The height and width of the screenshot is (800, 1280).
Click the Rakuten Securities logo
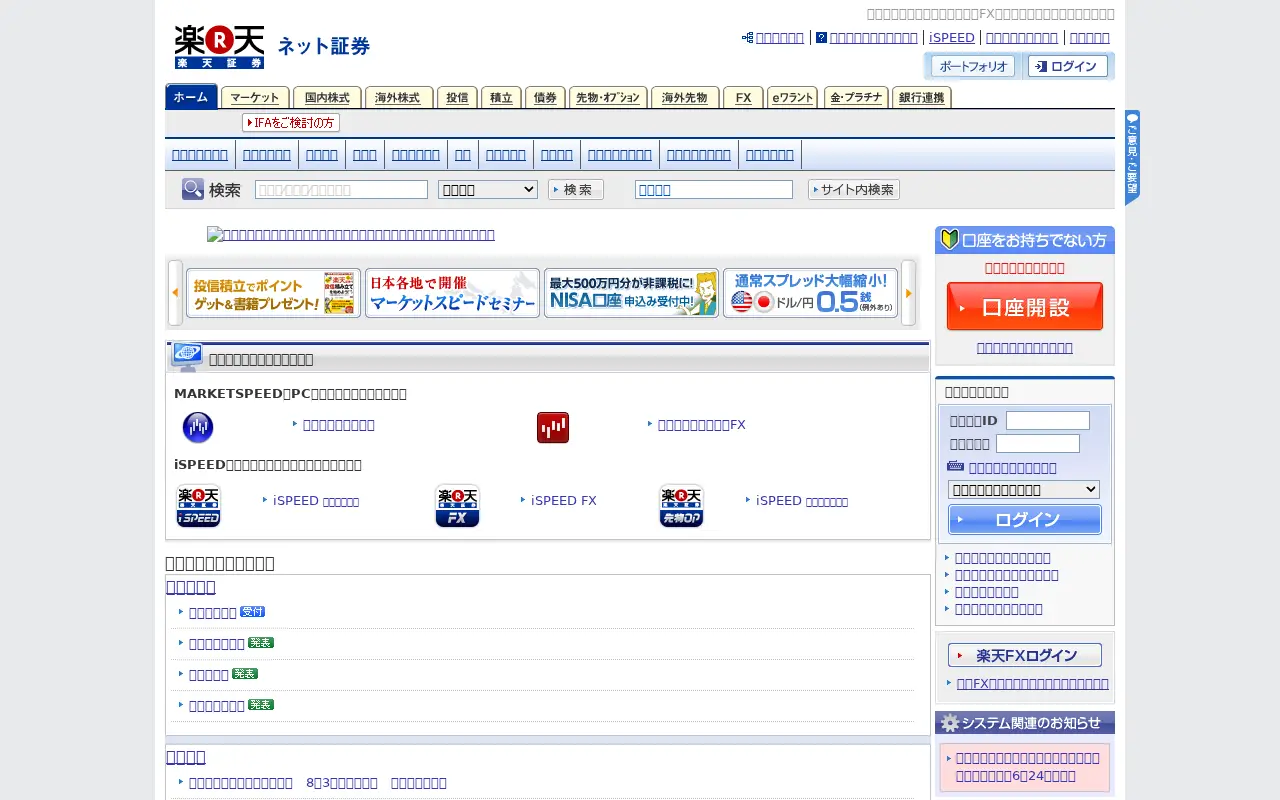[219, 46]
